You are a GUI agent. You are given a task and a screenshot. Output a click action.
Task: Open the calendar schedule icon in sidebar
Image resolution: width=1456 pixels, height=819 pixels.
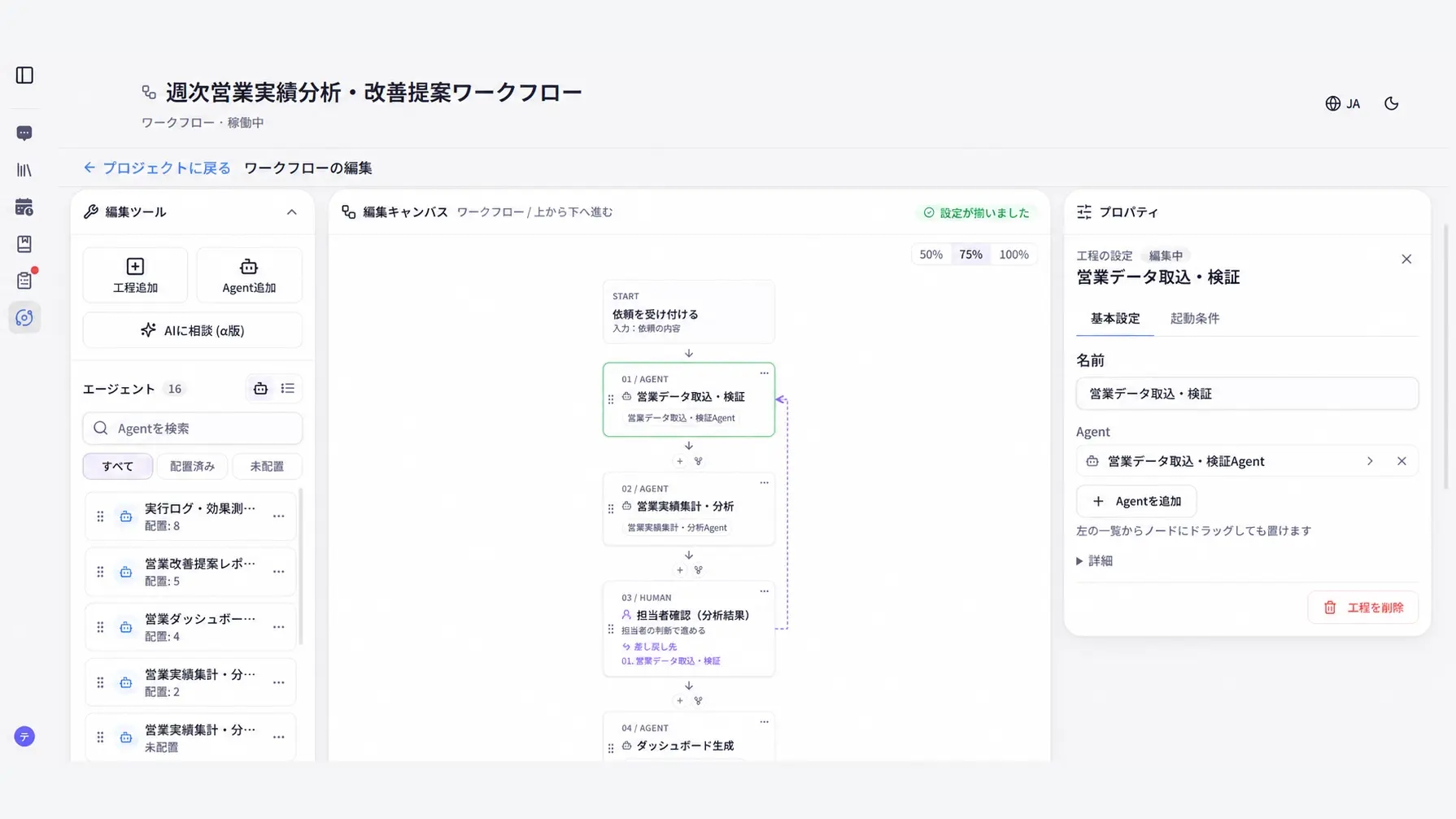pos(24,207)
